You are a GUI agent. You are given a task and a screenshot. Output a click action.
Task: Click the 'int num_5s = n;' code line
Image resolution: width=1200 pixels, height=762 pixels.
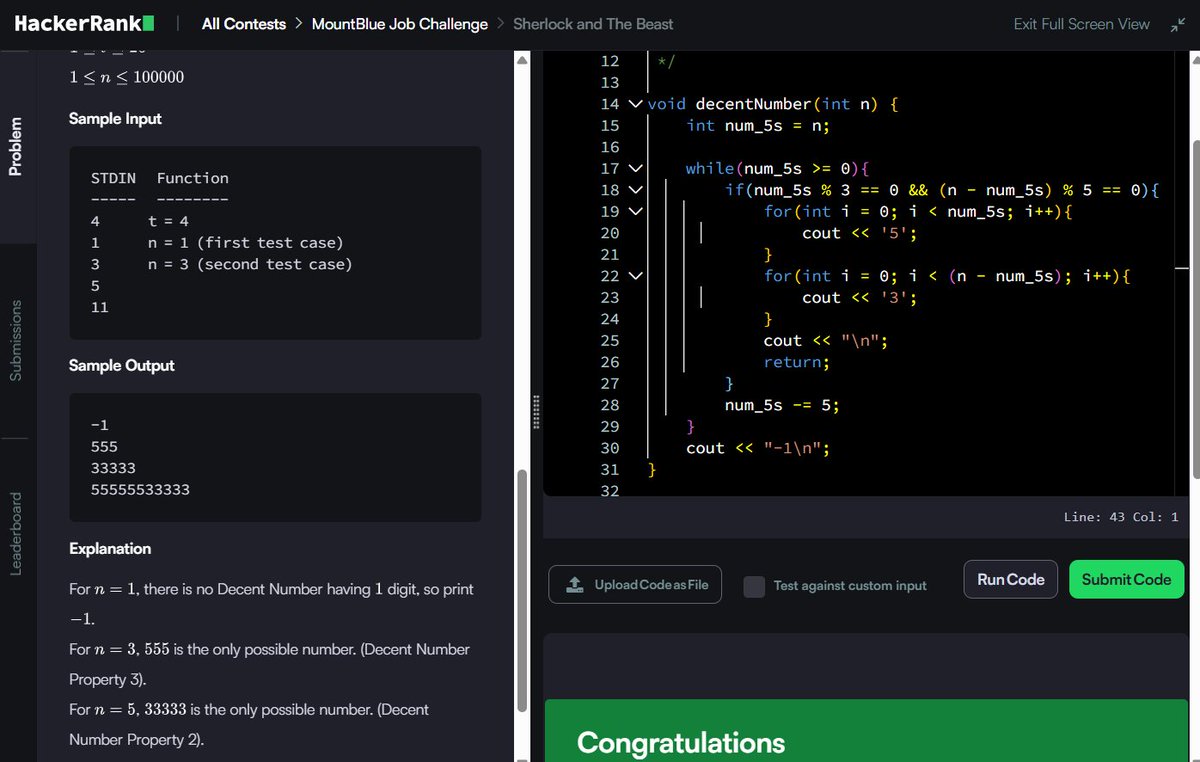[758, 125]
